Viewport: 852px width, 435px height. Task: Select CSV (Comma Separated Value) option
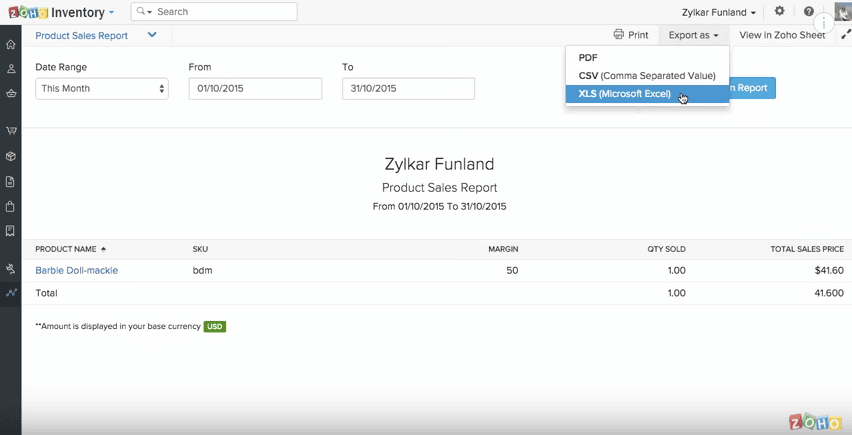click(646, 76)
